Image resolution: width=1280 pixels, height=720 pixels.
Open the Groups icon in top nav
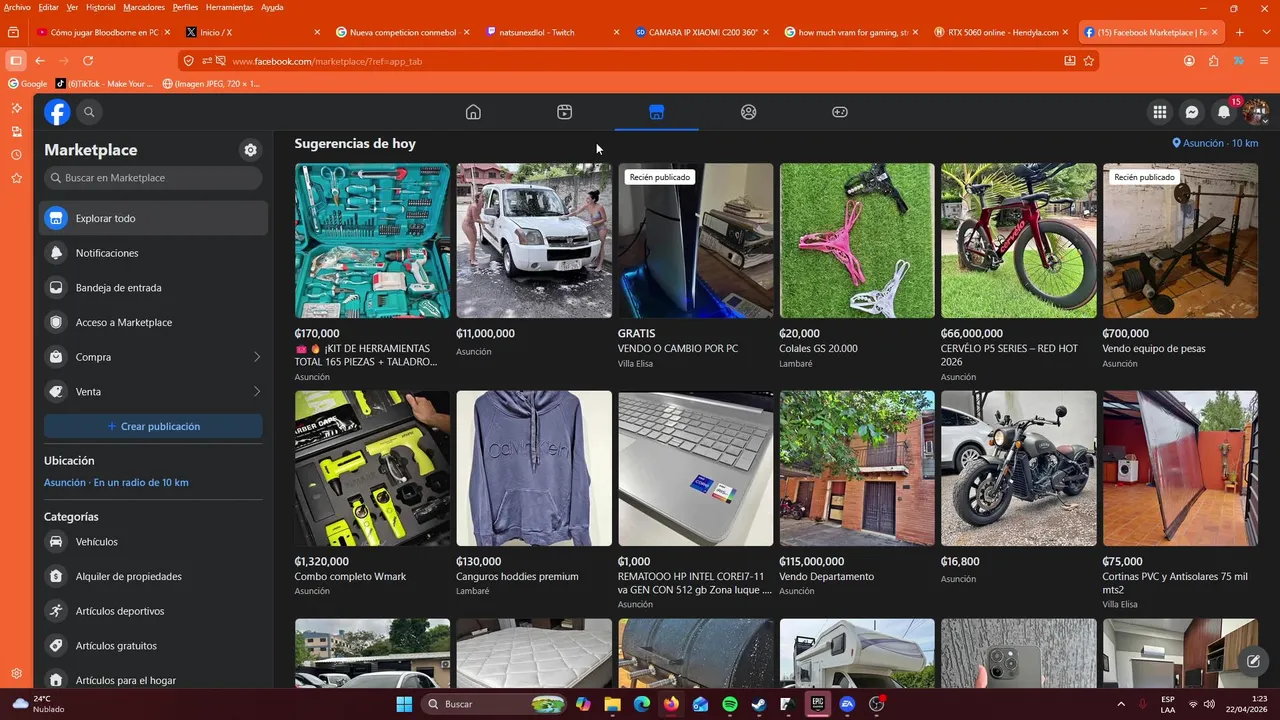pyautogui.click(x=748, y=112)
